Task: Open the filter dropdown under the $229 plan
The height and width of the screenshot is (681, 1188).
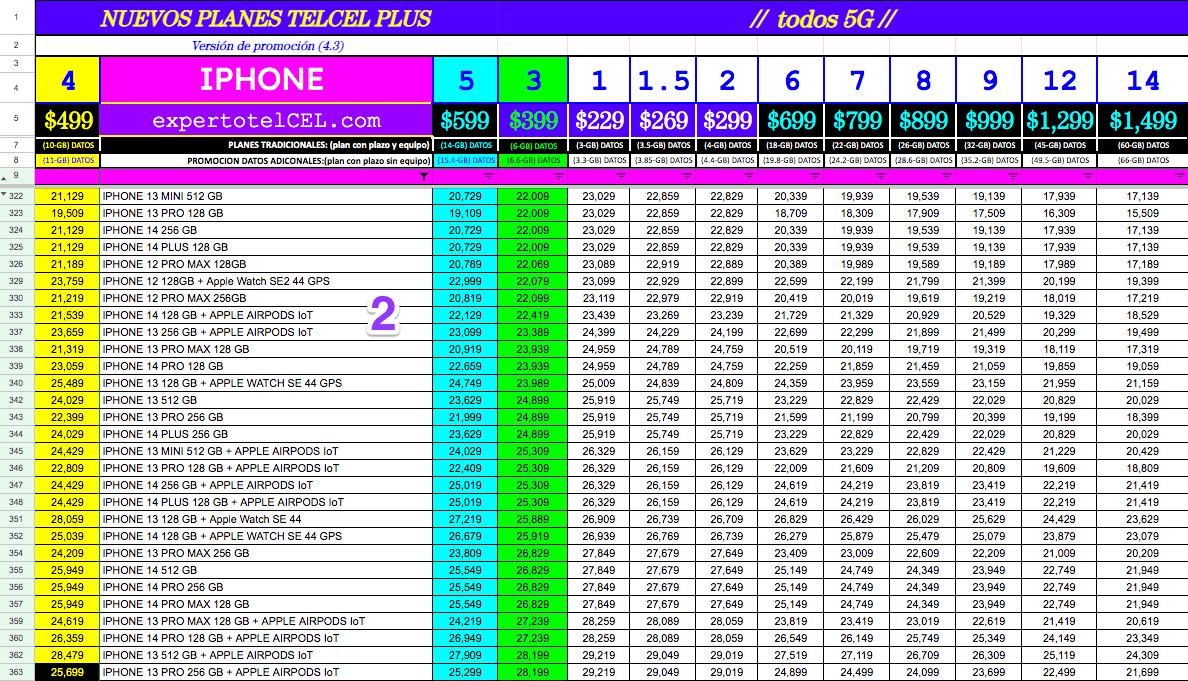Action: click(x=621, y=176)
